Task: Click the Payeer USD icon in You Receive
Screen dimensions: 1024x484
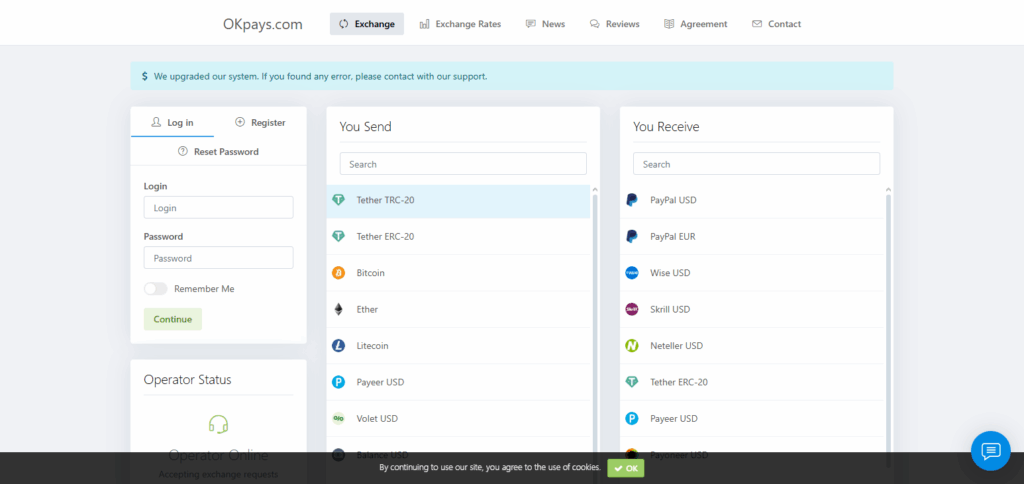Action: pyautogui.click(x=632, y=419)
